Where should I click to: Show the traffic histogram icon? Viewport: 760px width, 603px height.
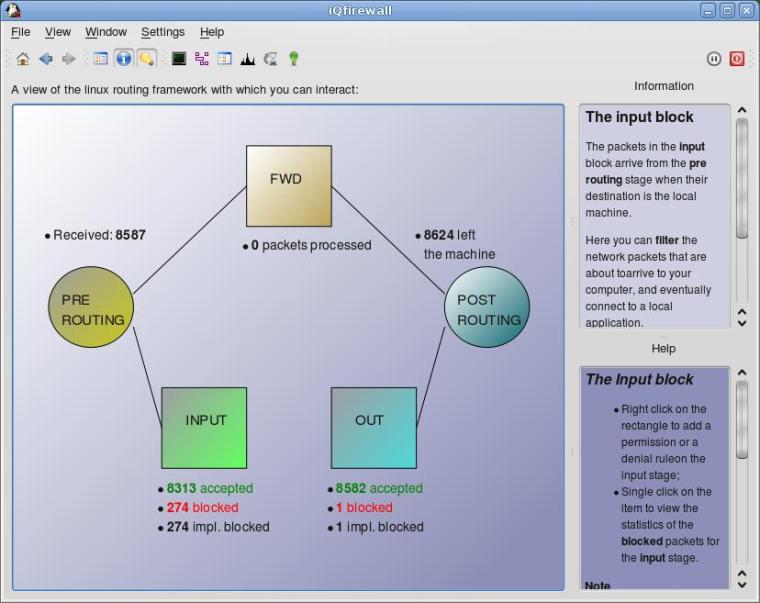click(x=248, y=59)
